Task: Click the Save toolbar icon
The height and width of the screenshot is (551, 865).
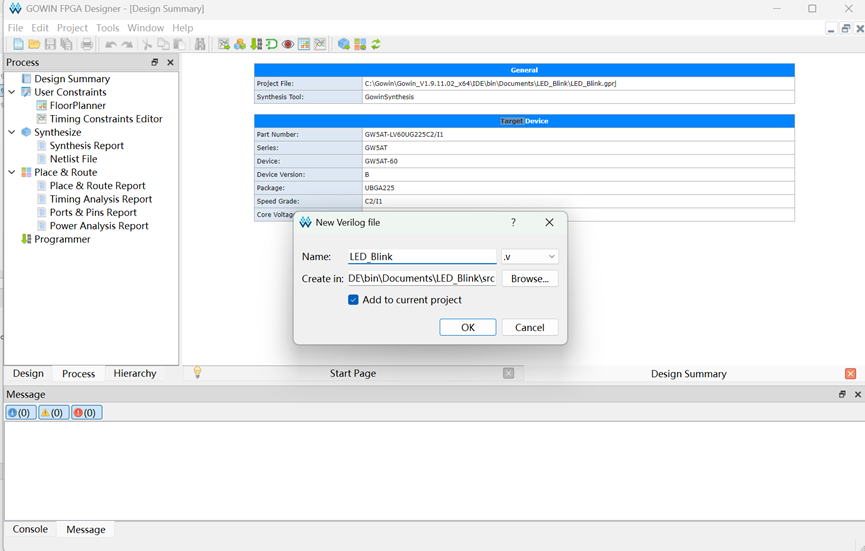Action: pos(50,44)
